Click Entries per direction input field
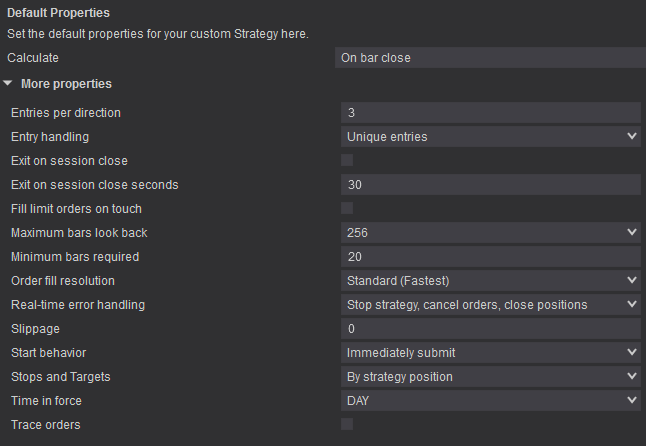646x446 pixels. (x=490, y=112)
